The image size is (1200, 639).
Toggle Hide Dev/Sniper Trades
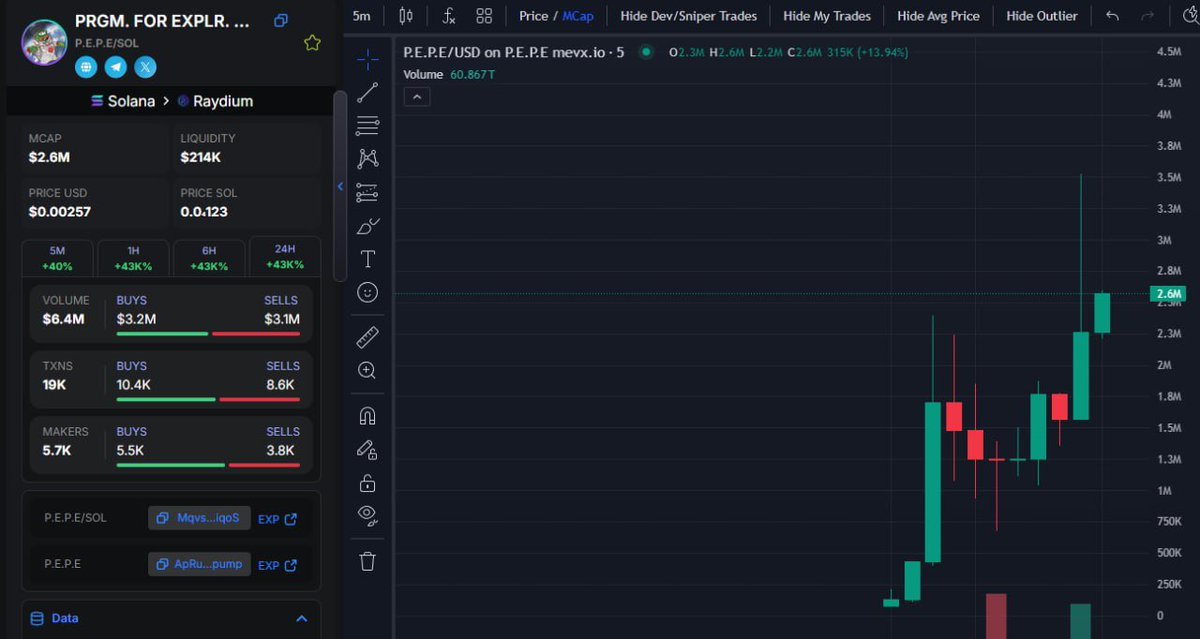[x=688, y=16]
